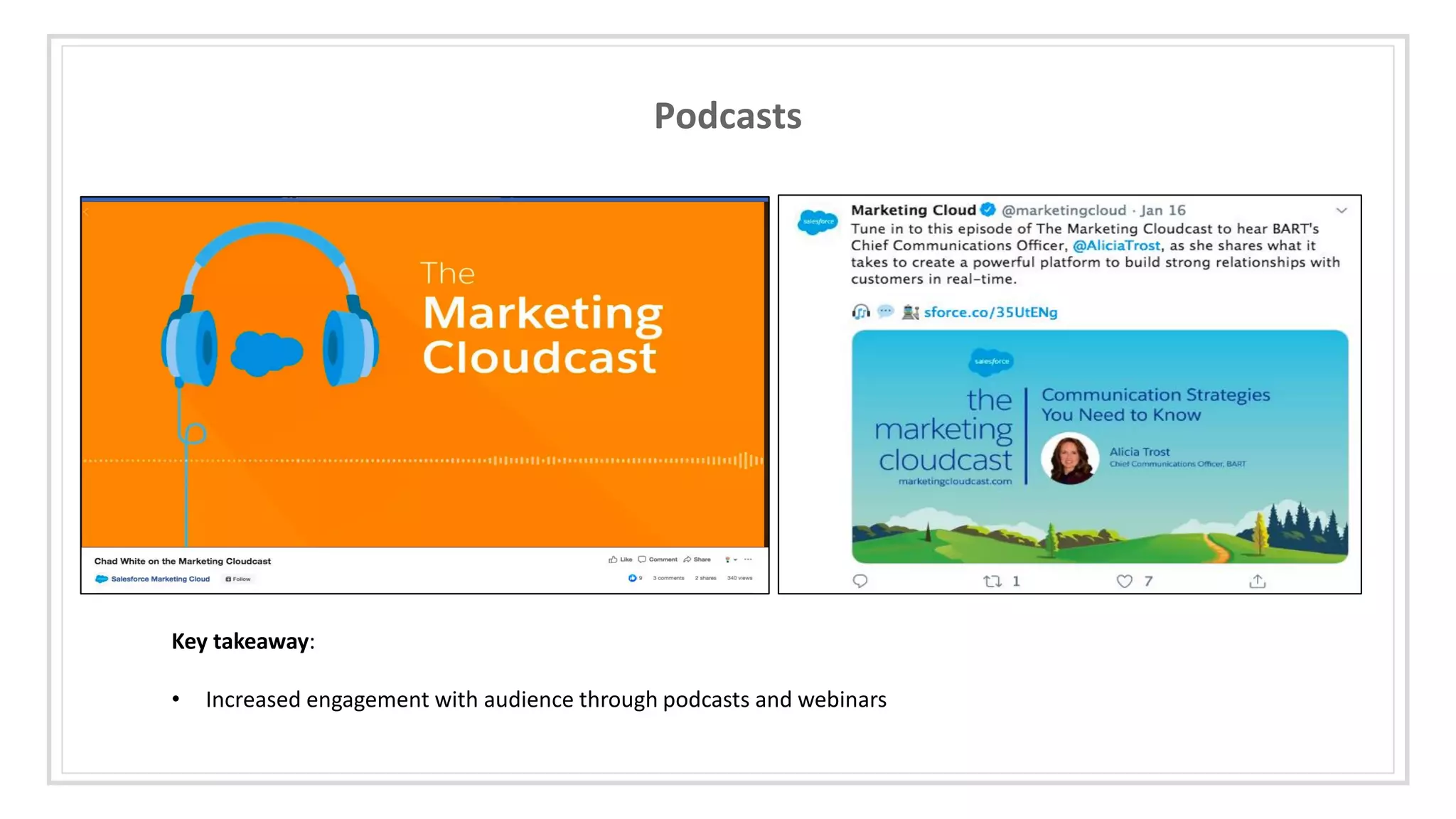Share the tweet with the upload icon

1257,581
